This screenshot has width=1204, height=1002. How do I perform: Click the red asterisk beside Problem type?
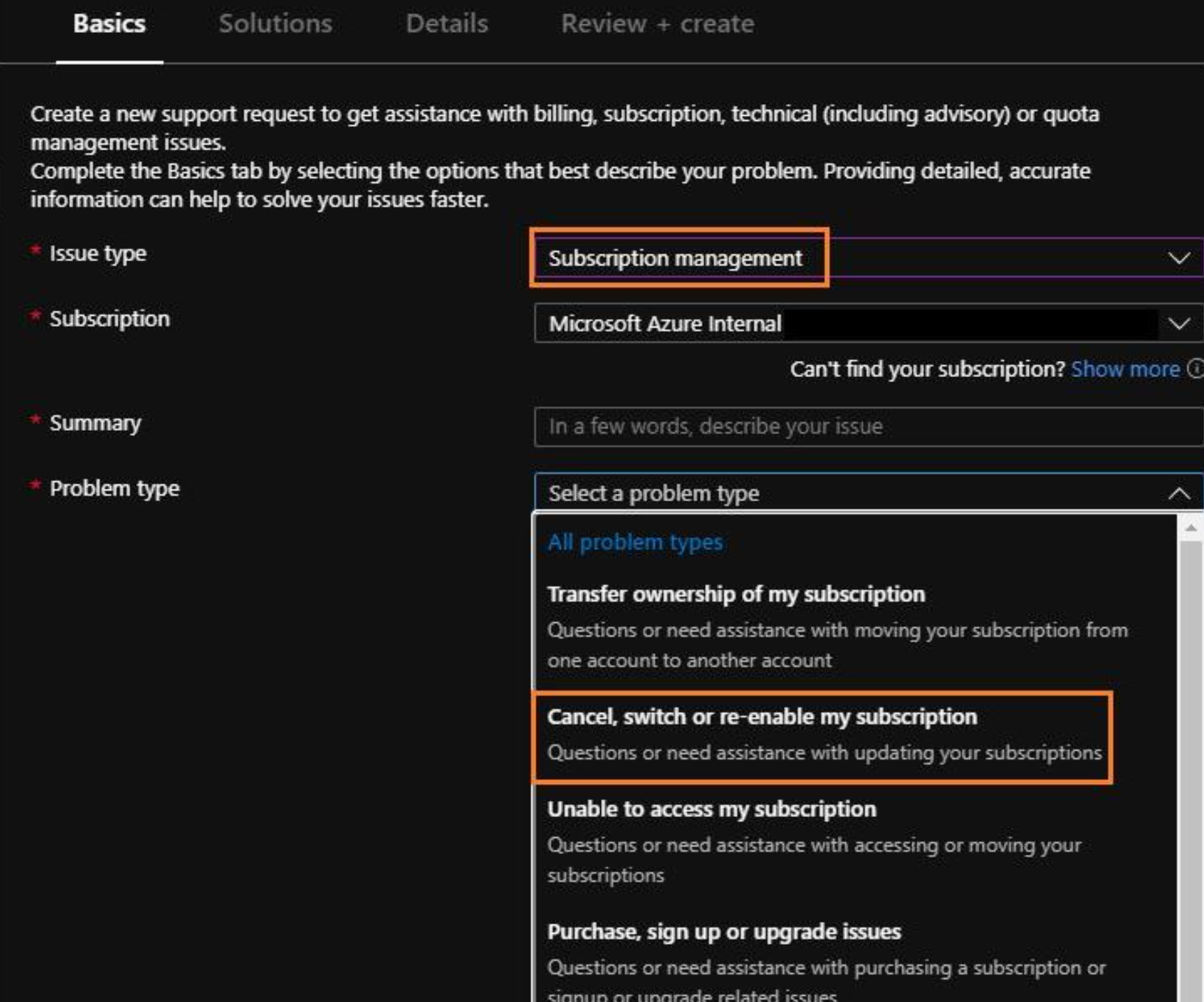coord(34,485)
